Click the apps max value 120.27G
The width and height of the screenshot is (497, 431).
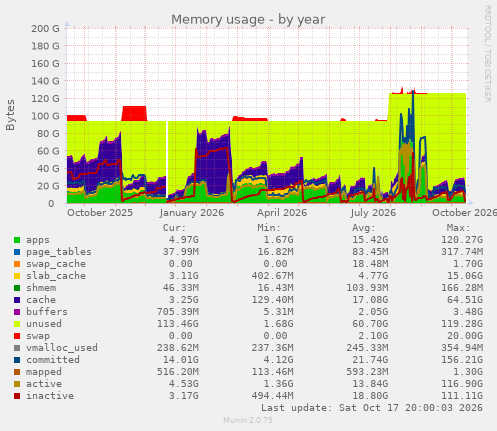pyautogui.click(x=462, y=240)
